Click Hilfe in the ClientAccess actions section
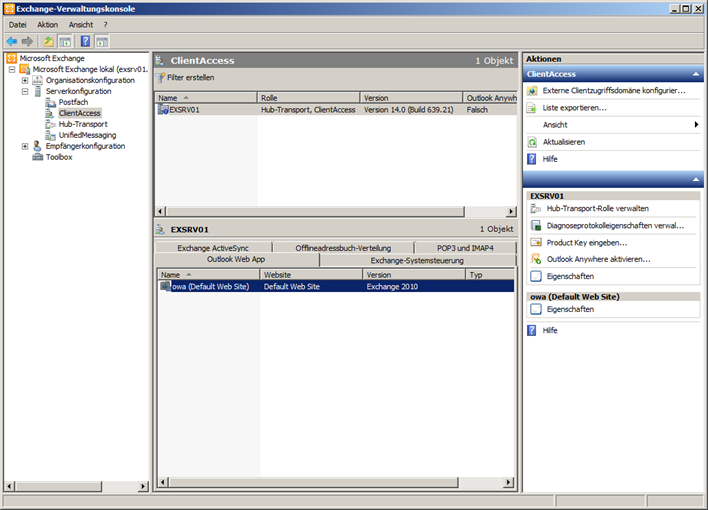Screen dimensions: 708x510 click(550, 159)
